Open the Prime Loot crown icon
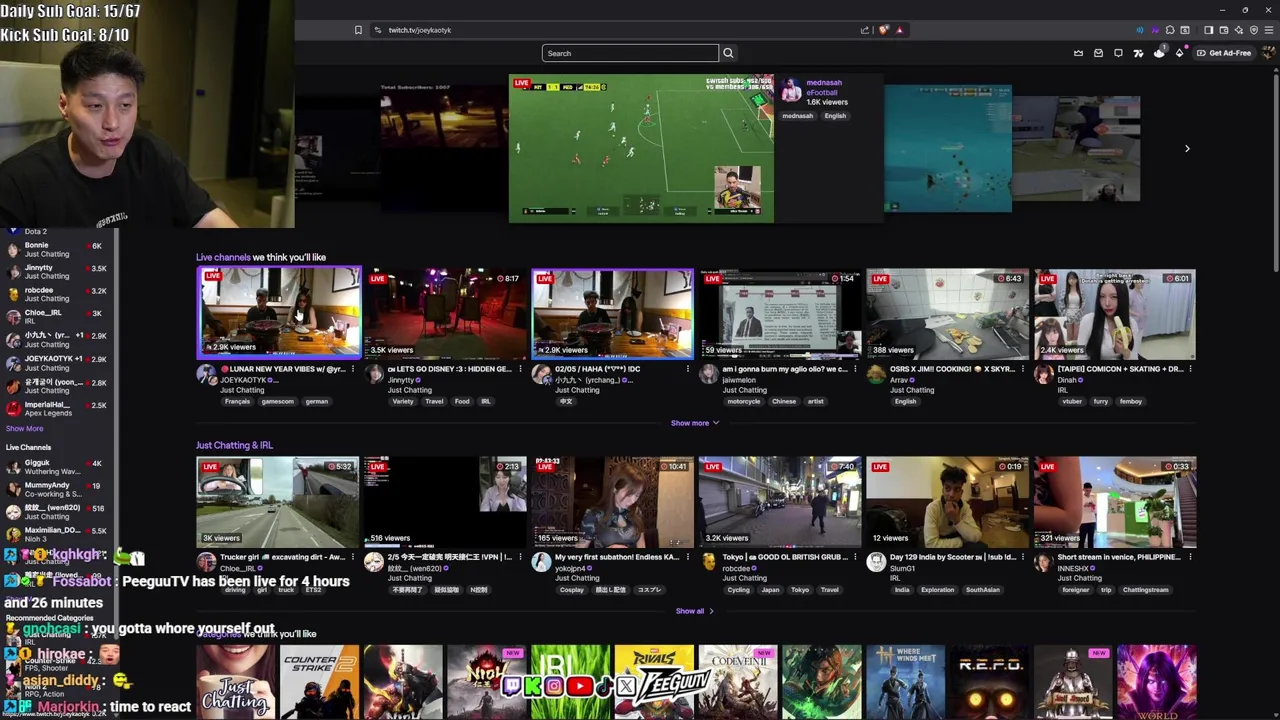 1078,53
